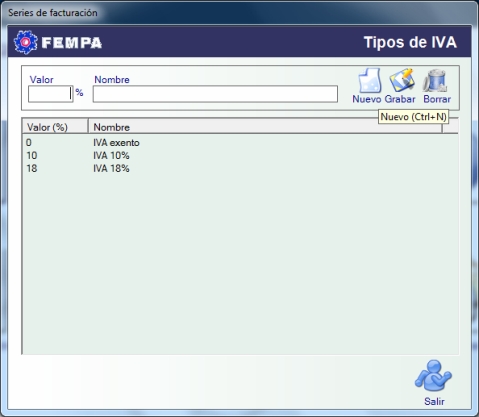Sort by the Valor (%) column header
The width and height of the screenshot is (479, 417).
[x=55, y=127]
